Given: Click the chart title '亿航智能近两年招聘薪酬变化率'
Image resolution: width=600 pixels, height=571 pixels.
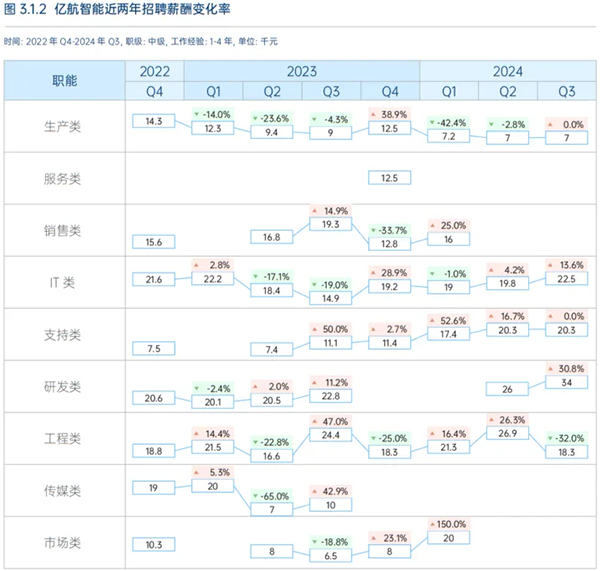Looking at the screenshot, I should coord(142,9).
